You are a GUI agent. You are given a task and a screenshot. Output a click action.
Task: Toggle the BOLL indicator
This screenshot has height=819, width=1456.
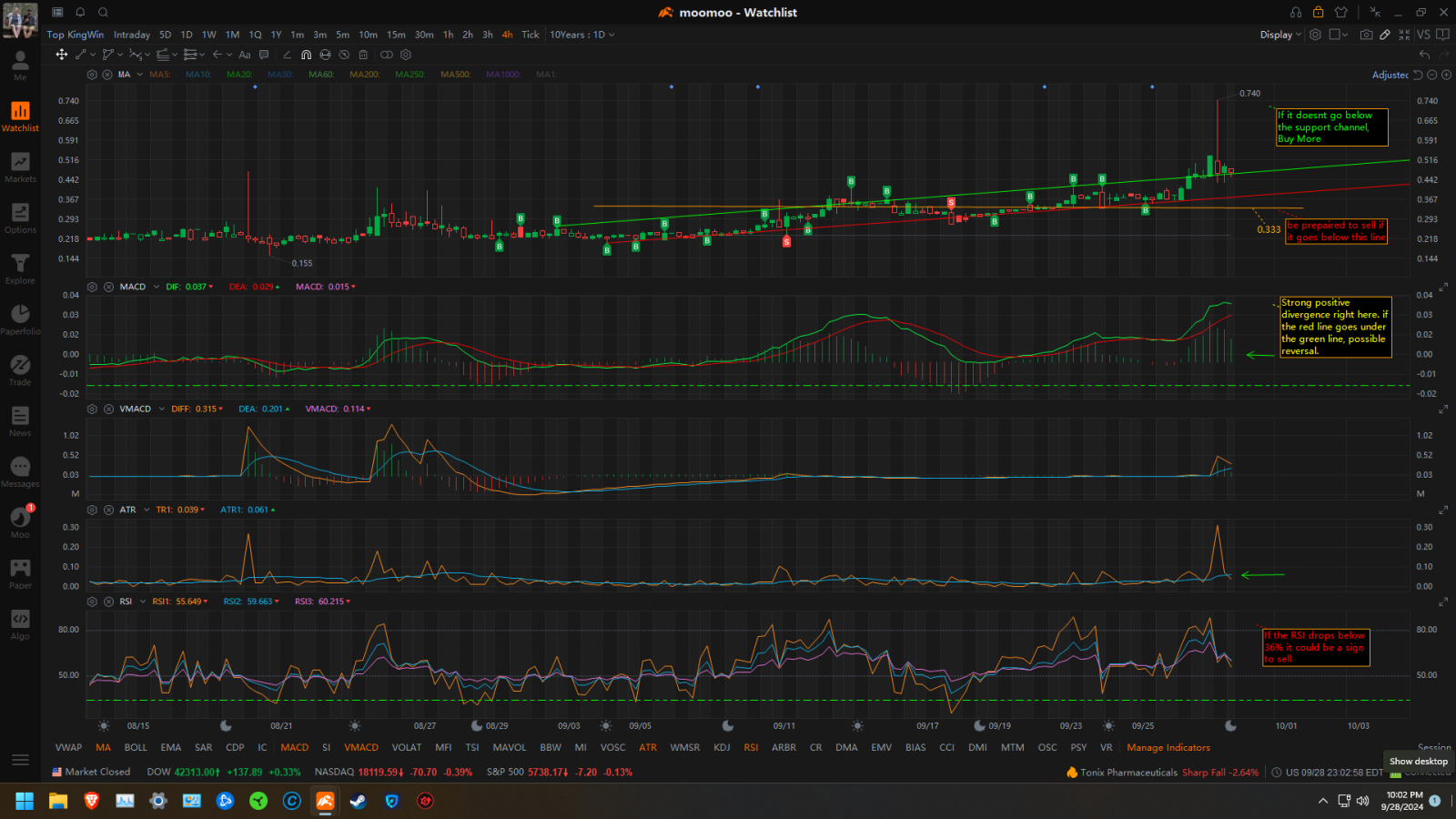[x=136, y=747]
